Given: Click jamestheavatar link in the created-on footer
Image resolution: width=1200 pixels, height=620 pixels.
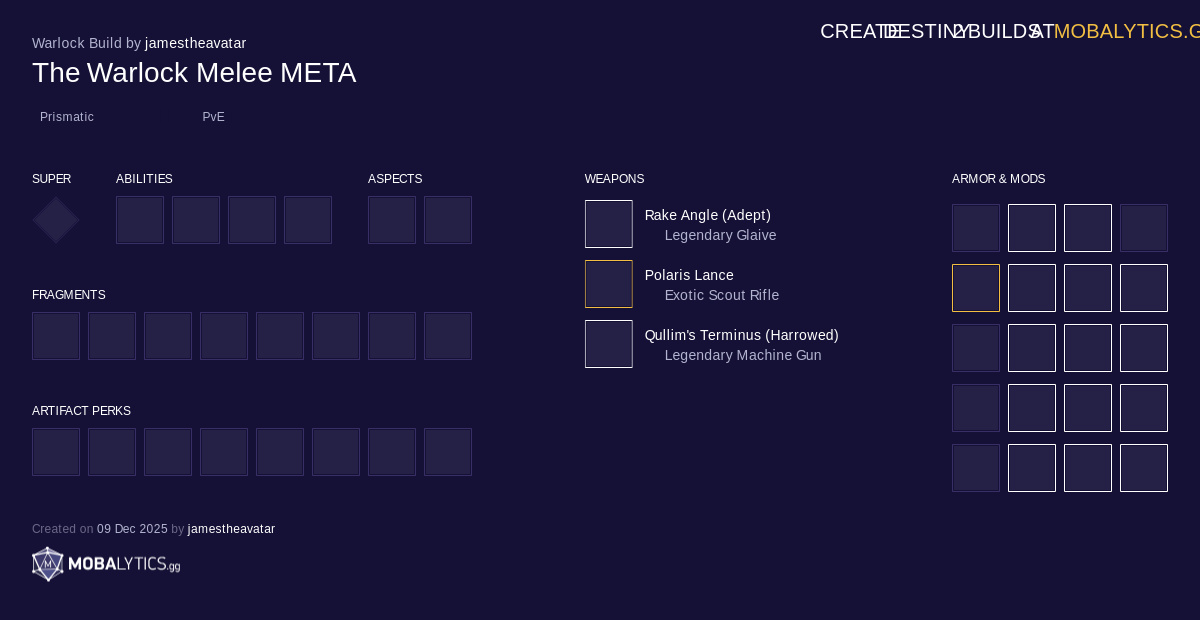Looking at the screenshot, I should 231,529.
